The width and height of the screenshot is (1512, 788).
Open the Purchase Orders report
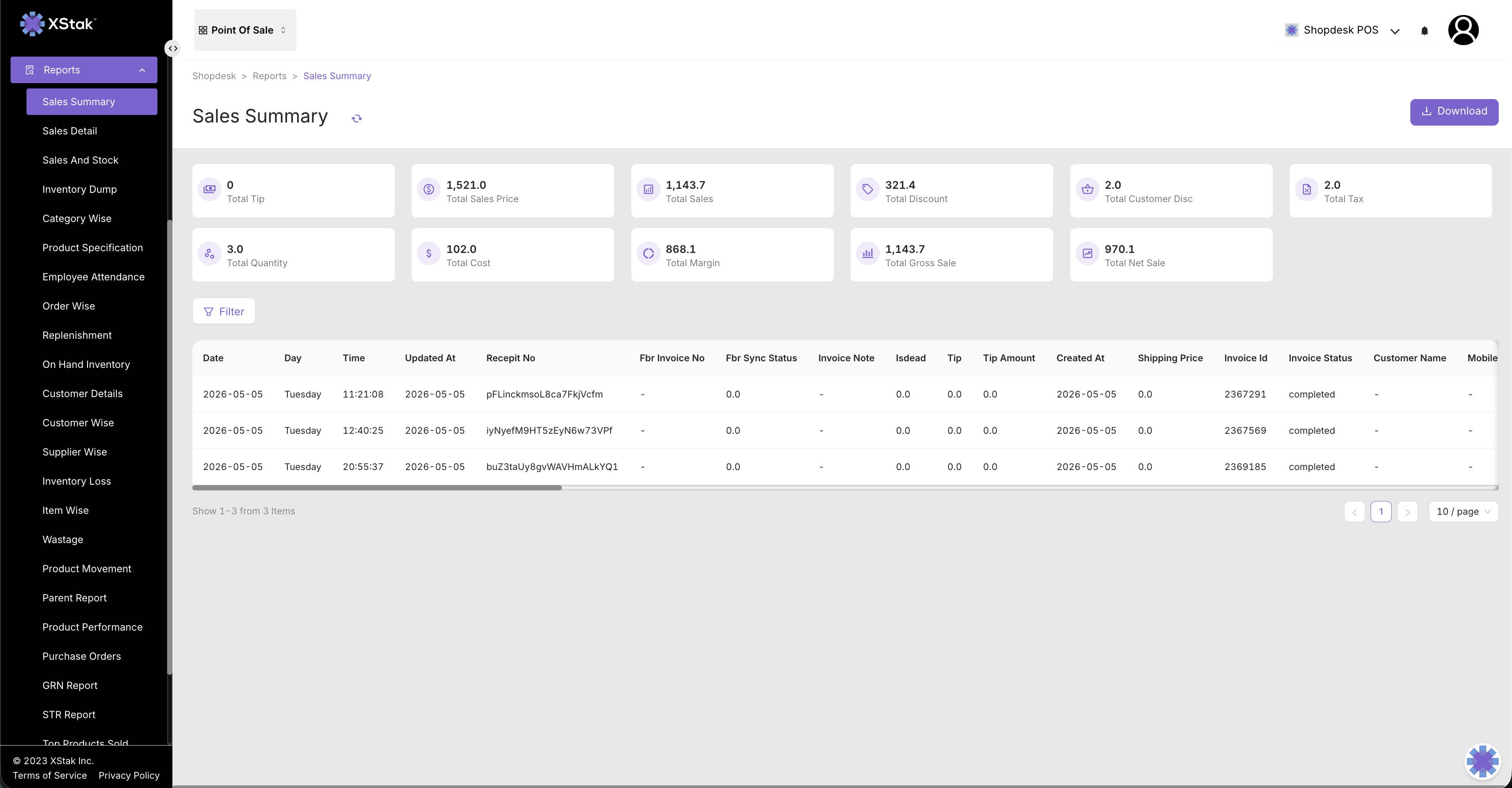[x=82, y=656]
